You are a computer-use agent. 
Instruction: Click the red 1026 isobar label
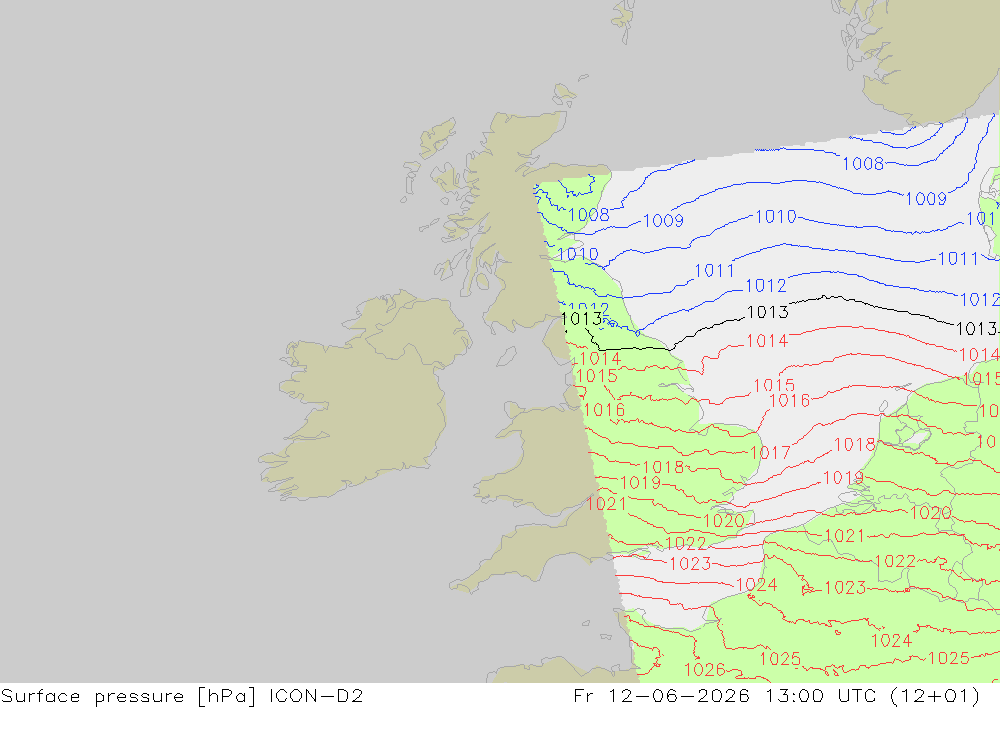pyautogui.click(x=705, y=669)
